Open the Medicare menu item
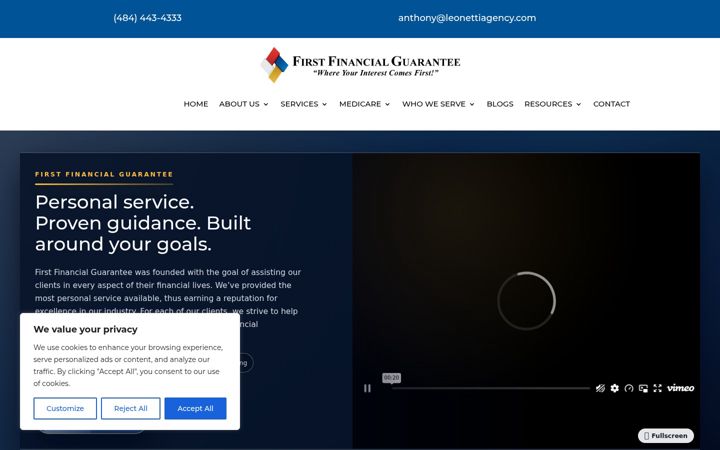The image size is (720, 450). (360, 104)
